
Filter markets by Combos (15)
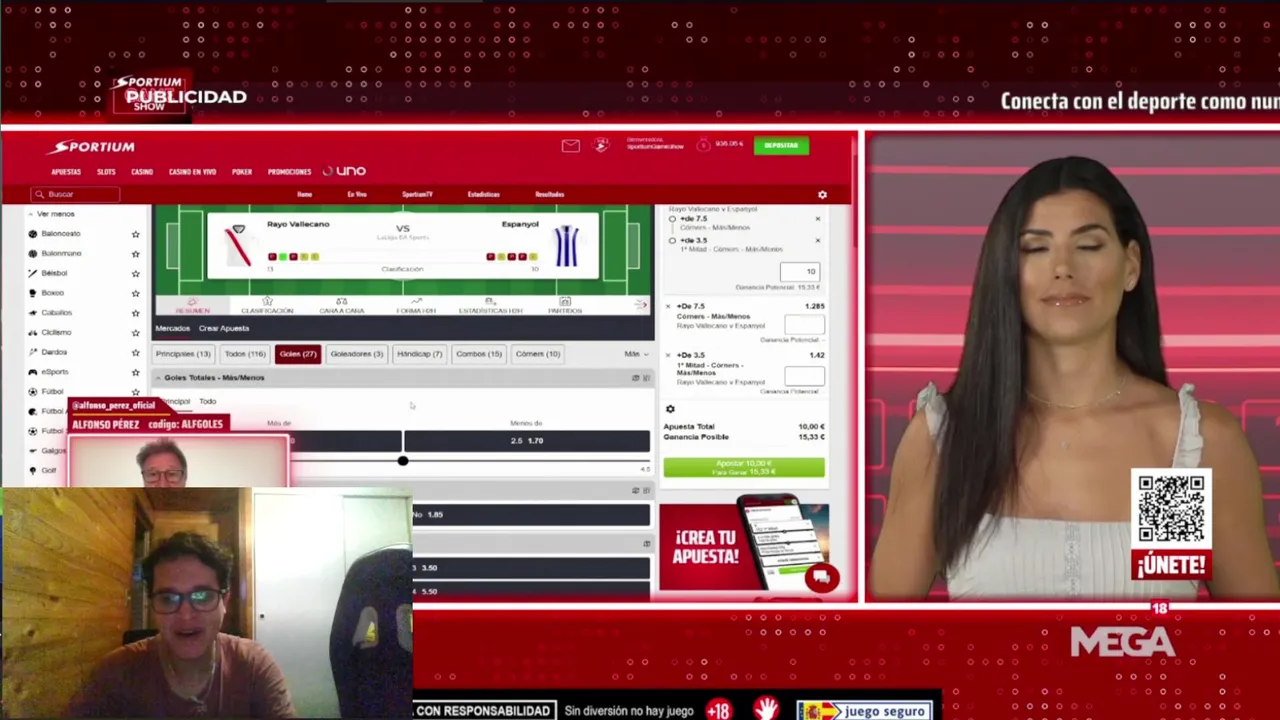[479, 354]
